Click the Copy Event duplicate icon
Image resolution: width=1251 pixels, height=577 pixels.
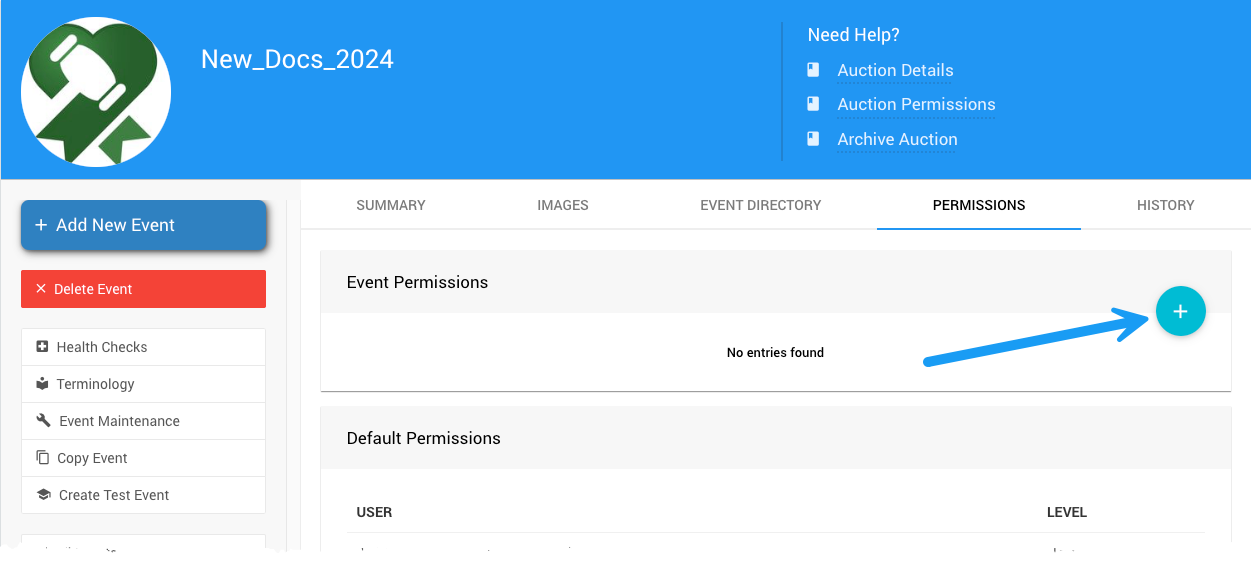click(42, 458)
